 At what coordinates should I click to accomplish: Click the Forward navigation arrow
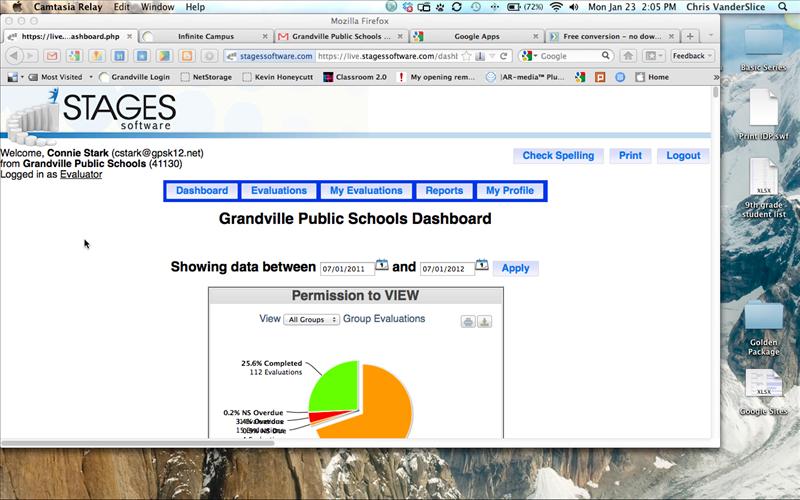click(30, 56)
